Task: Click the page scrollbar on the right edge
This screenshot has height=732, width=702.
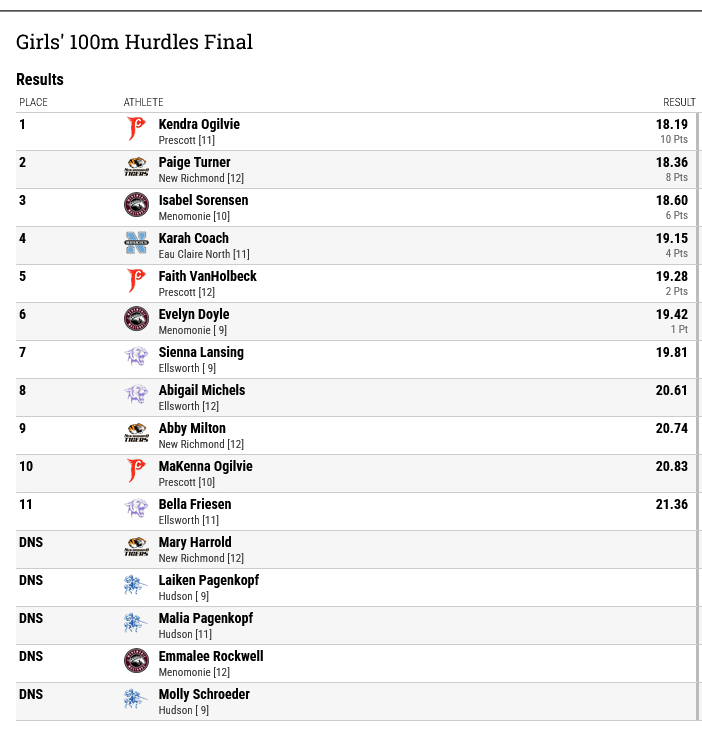Action: click(x=698, y=415)
